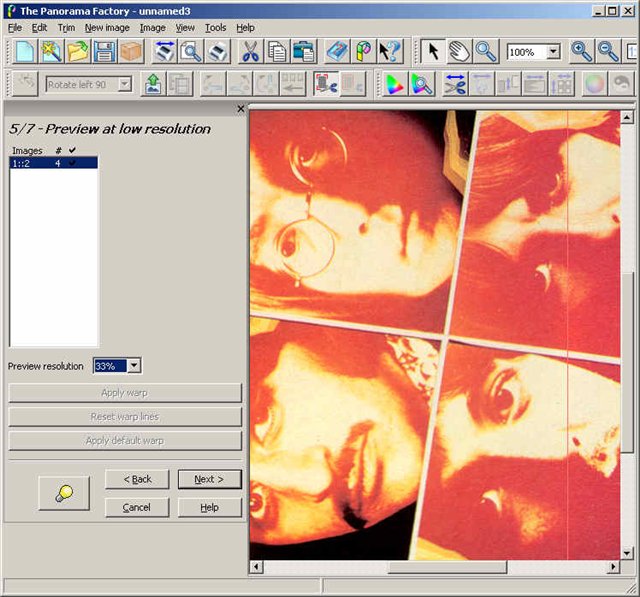This screenshot has width=640, height=597.
Task: Open the Preview resolution dropdown
Action: 134,366
